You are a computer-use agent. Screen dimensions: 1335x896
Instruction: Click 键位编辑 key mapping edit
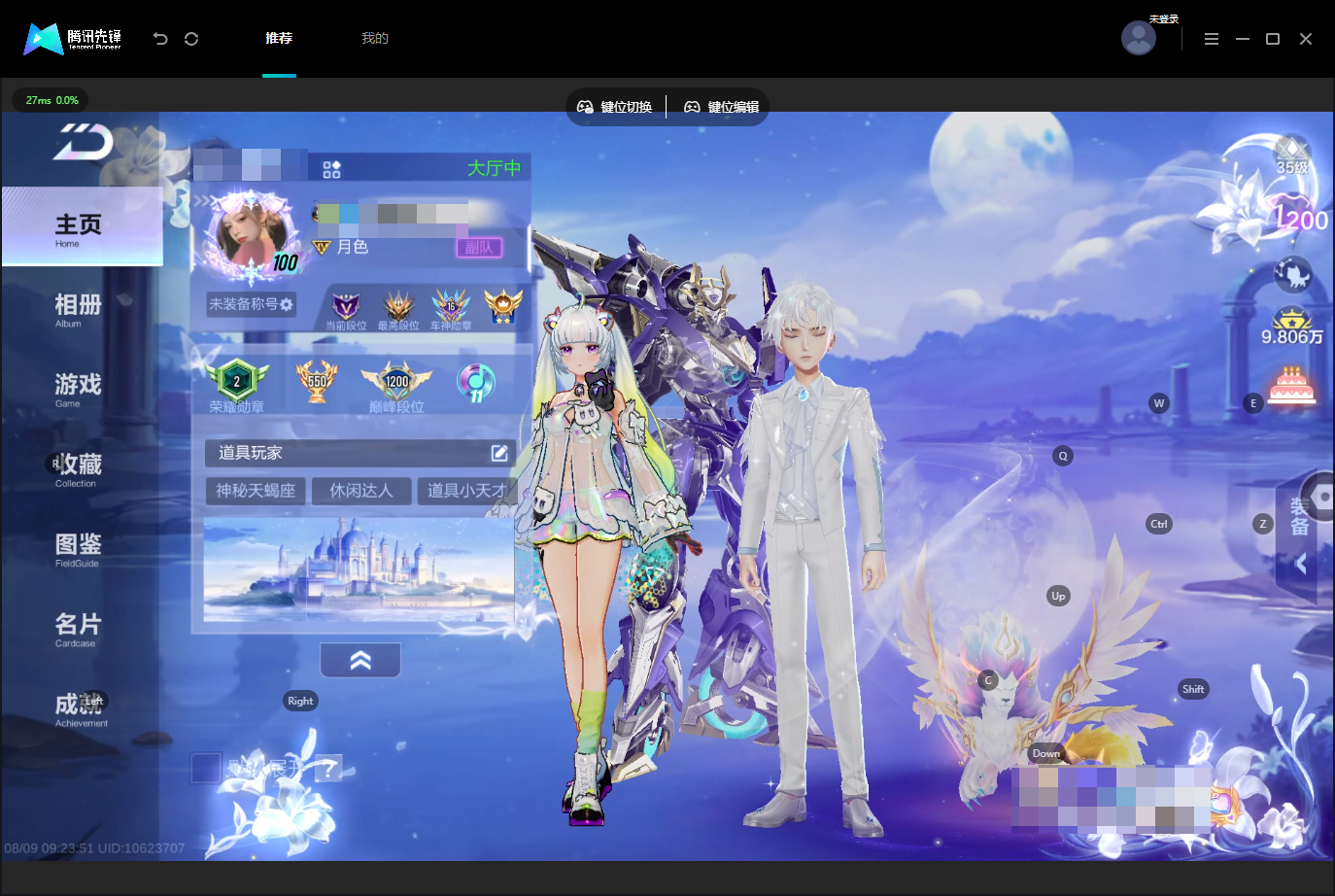click(x=722, y=107)
